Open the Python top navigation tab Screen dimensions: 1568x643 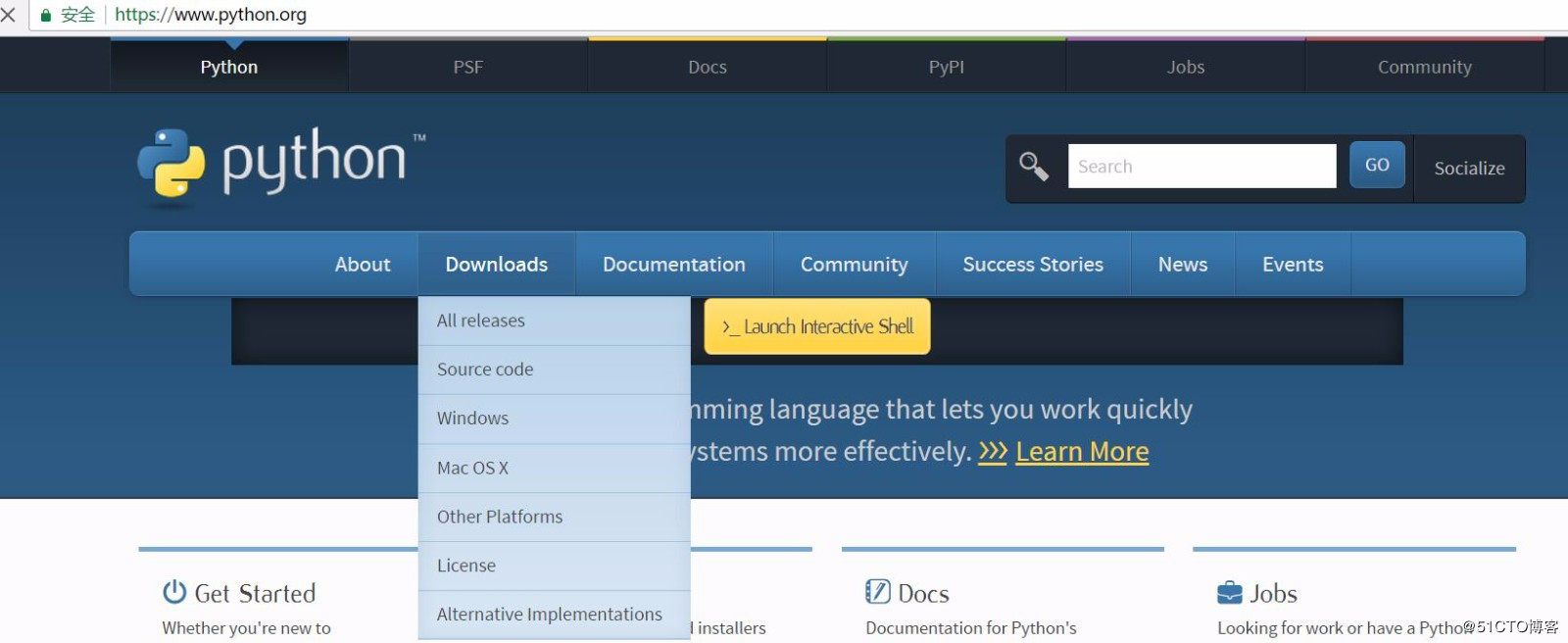pyautogui.click(x=229, y=67)
